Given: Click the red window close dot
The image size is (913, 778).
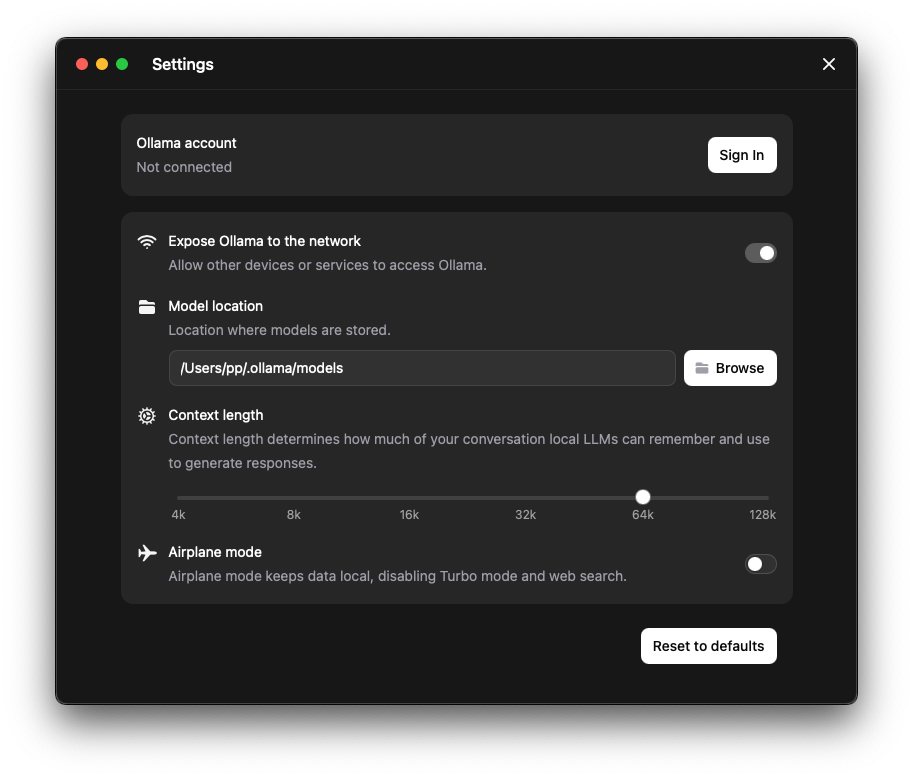Looking at the screenshot, I should (82, 64).
